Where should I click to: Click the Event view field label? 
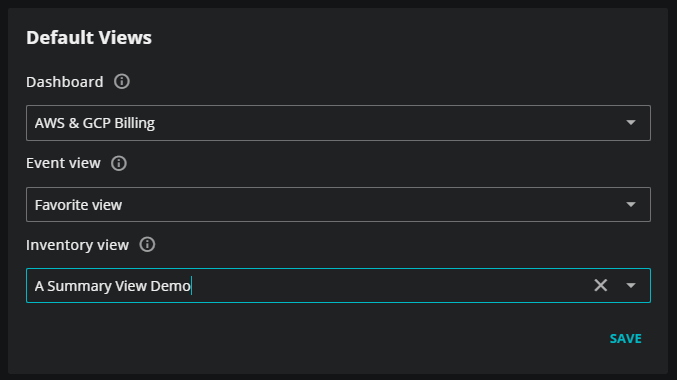click(x=63, y=163)
